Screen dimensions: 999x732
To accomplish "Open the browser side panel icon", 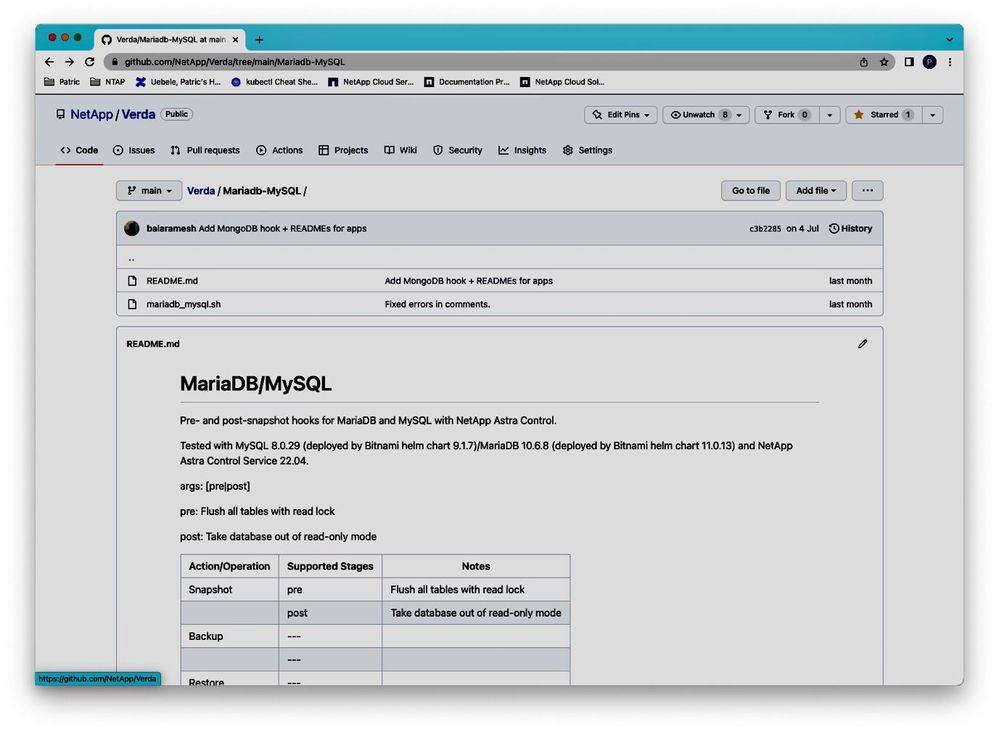I will tap(909, 62).
